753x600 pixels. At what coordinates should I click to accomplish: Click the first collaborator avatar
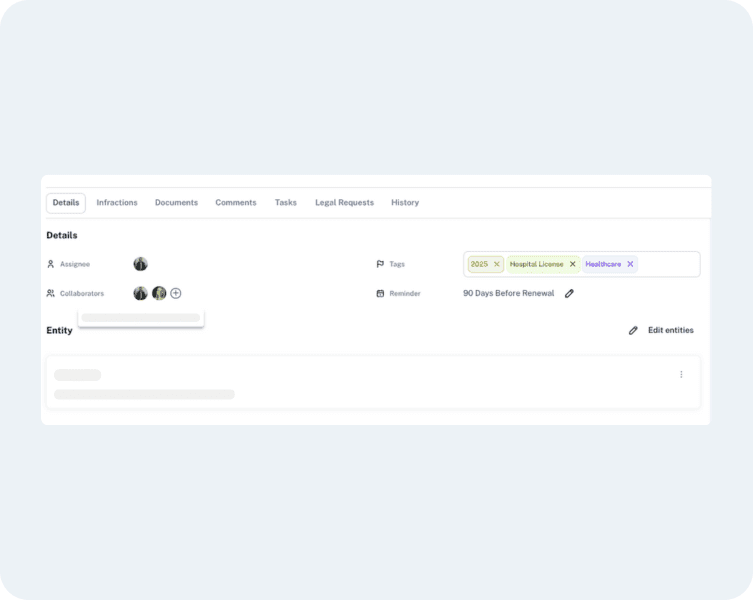[140, 293]
